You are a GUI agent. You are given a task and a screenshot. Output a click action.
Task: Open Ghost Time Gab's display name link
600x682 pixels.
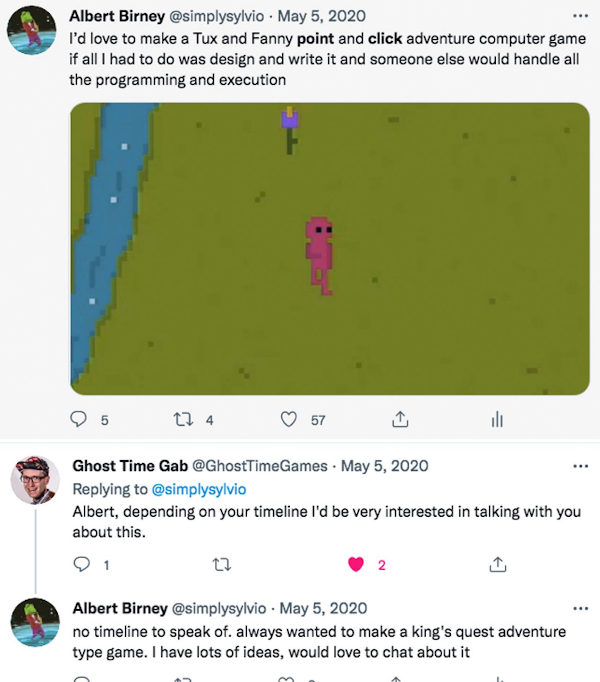tap(129, 466)
